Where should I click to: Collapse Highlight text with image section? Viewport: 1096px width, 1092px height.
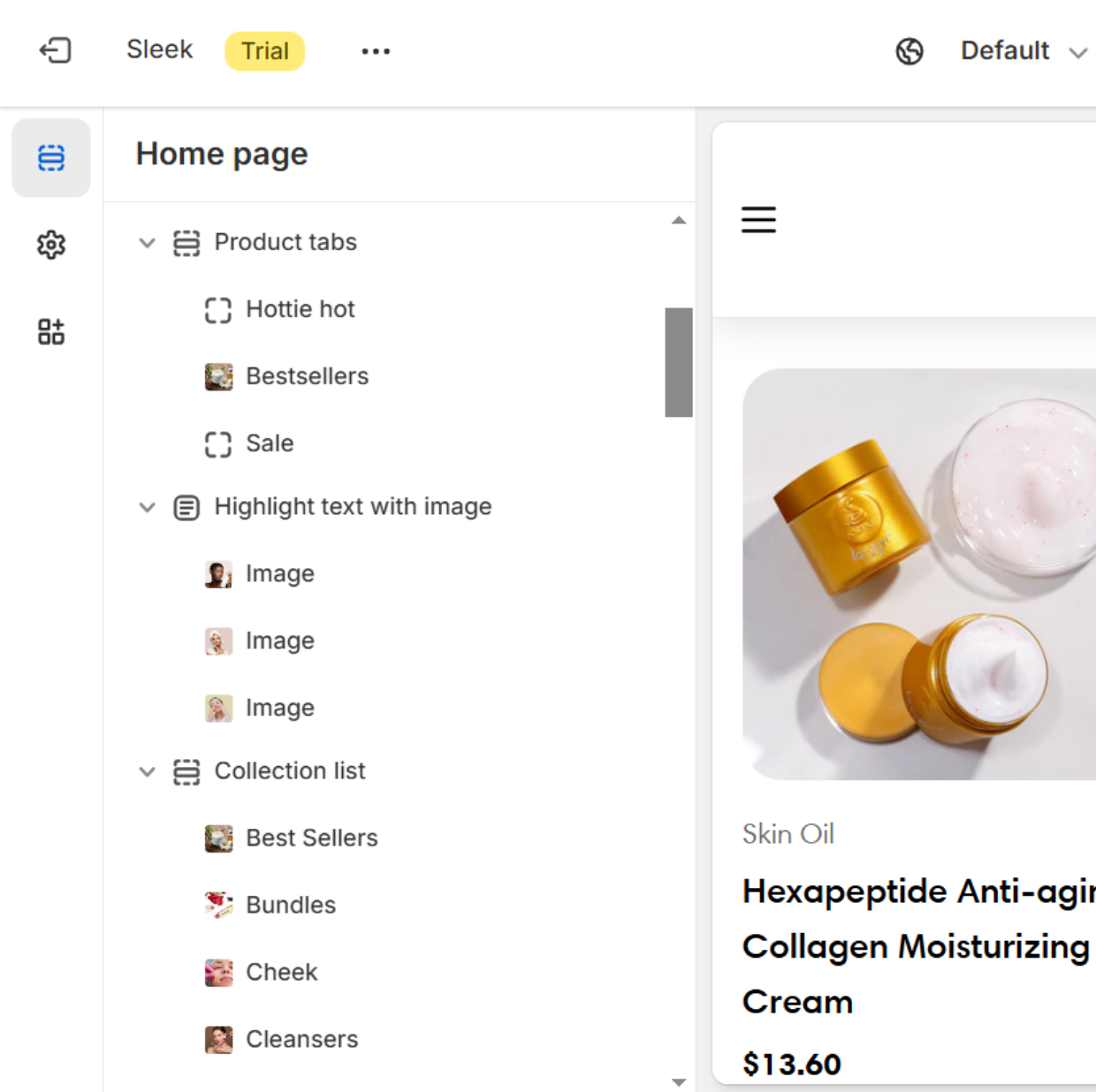pos(147,507)
